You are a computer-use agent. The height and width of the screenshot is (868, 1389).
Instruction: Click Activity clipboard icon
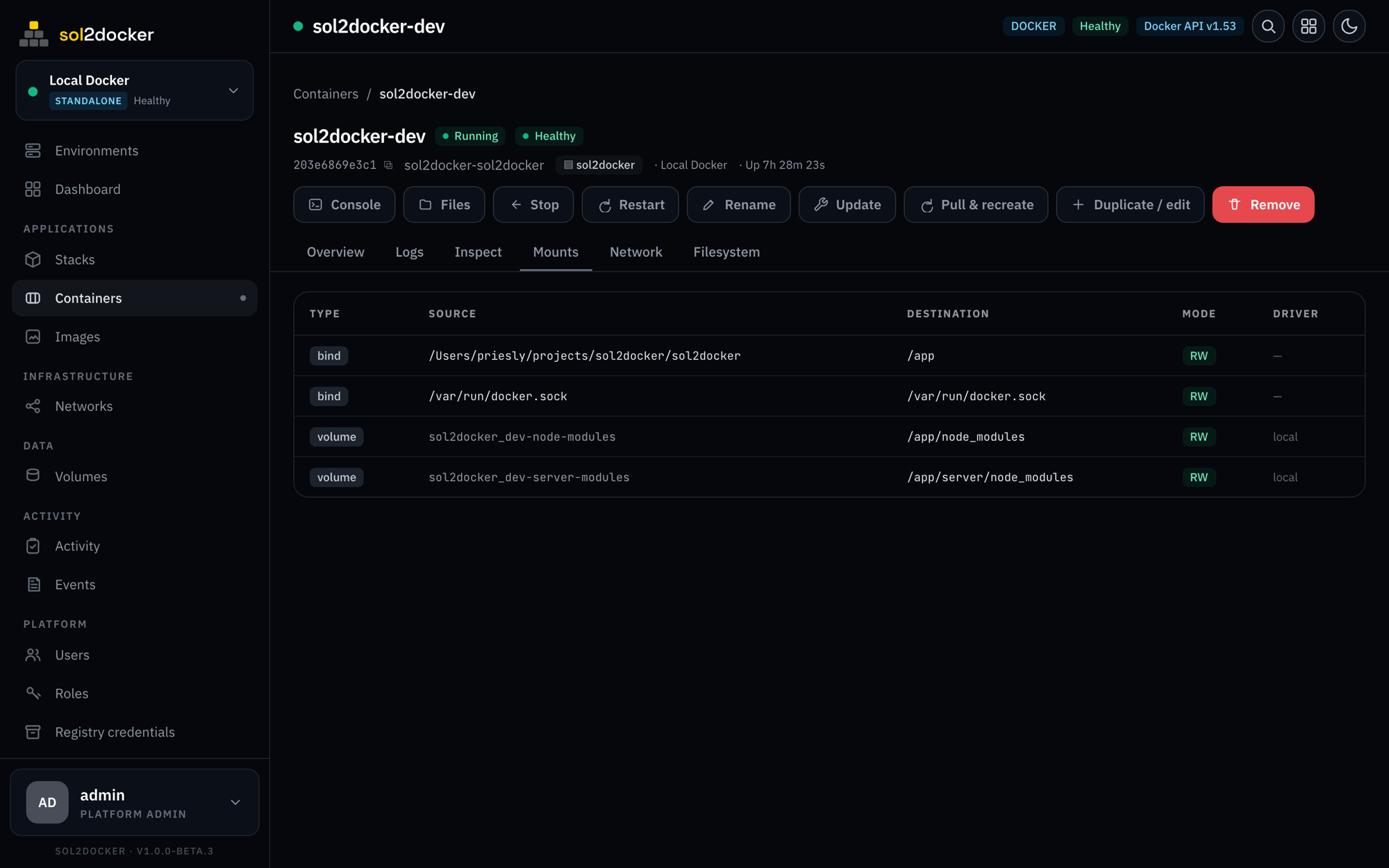click(33, 546)
